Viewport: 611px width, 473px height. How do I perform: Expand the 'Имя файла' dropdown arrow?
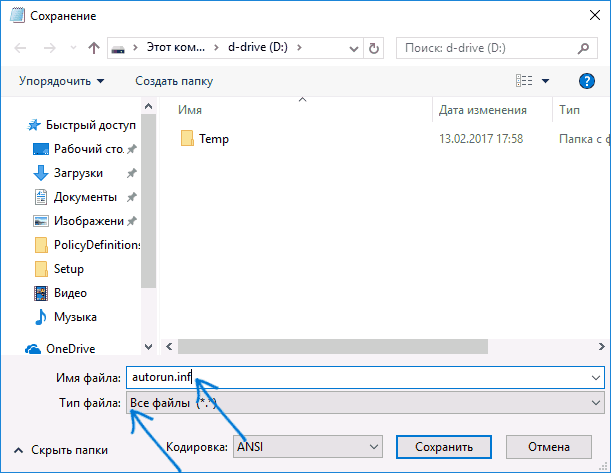596,377
